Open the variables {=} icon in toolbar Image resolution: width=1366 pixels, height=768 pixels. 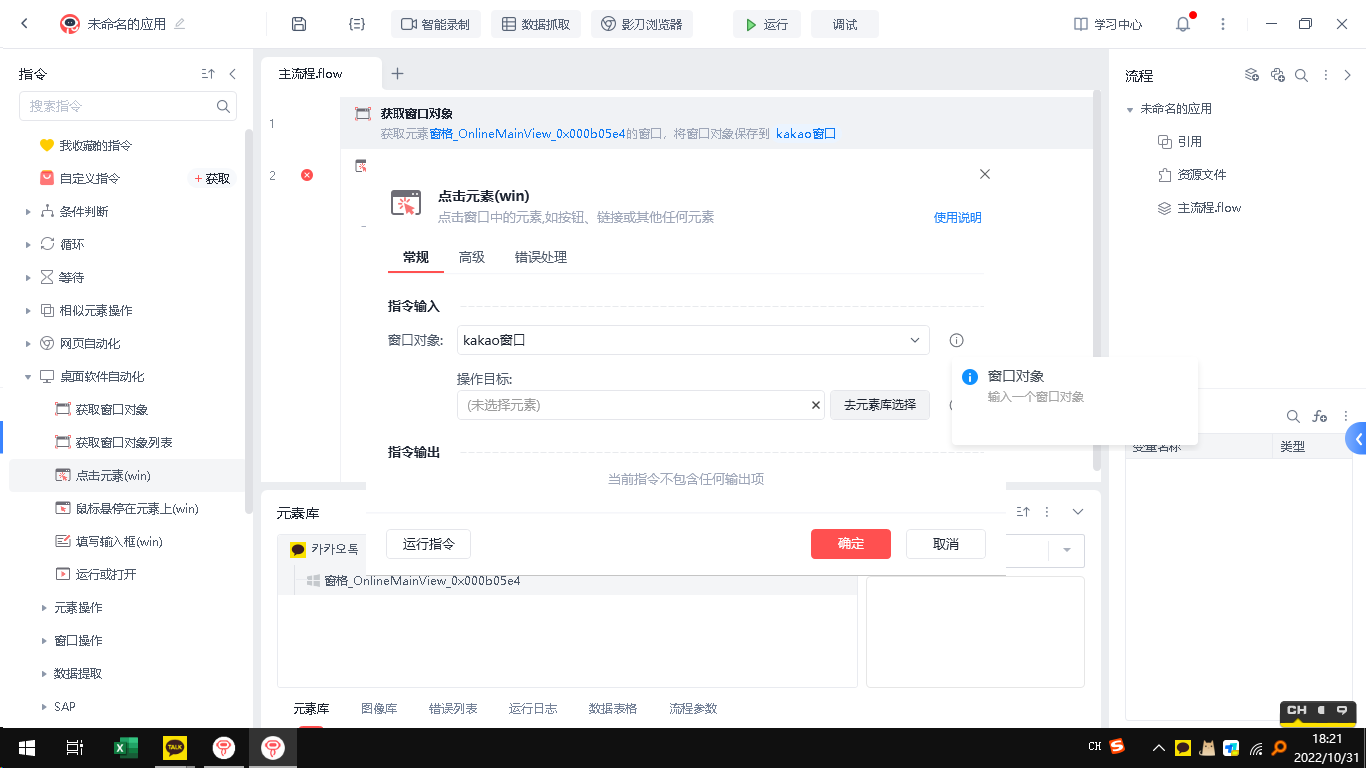tap(356, 24)
